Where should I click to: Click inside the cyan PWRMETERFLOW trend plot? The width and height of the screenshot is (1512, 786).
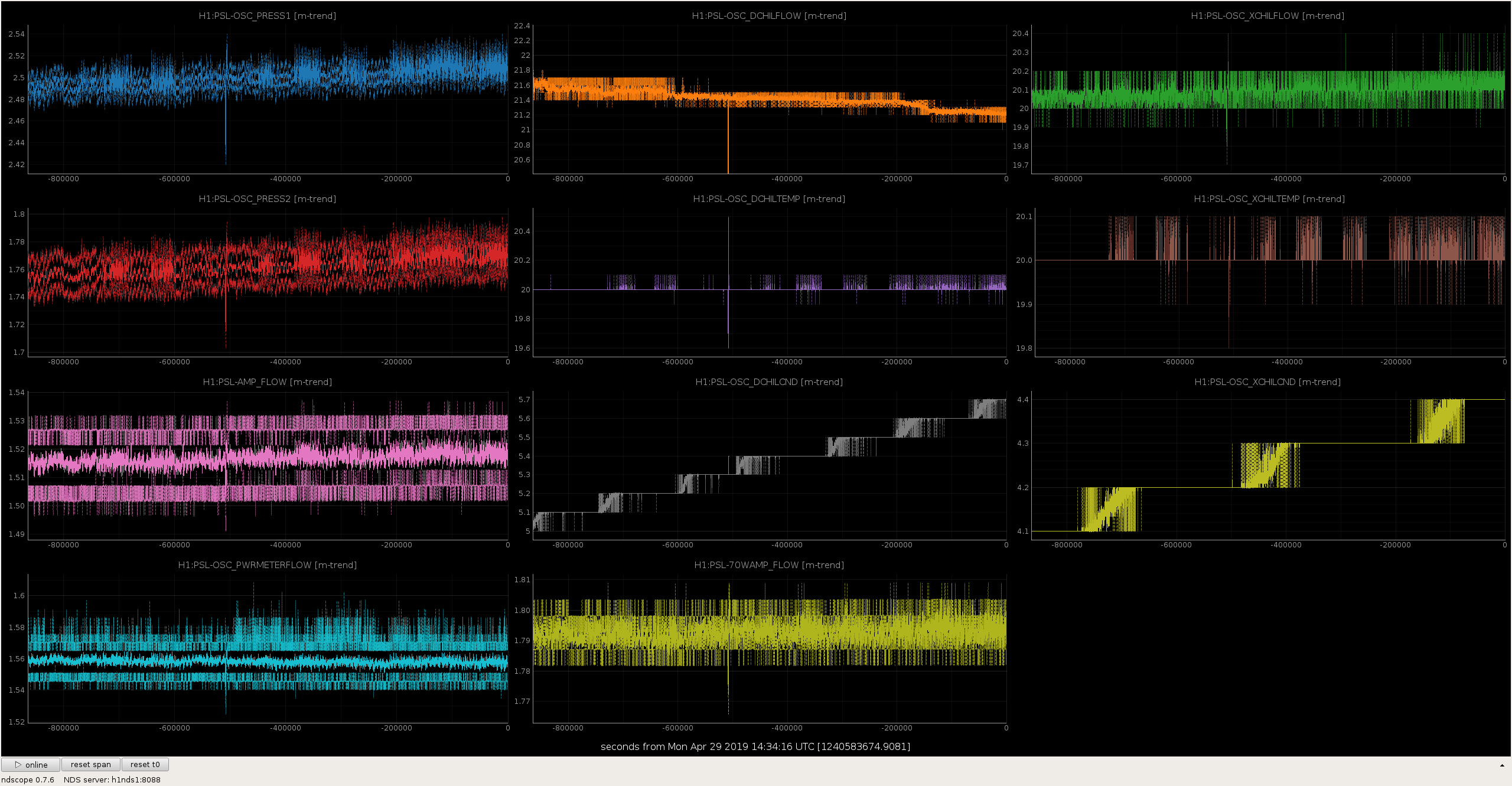268,648
